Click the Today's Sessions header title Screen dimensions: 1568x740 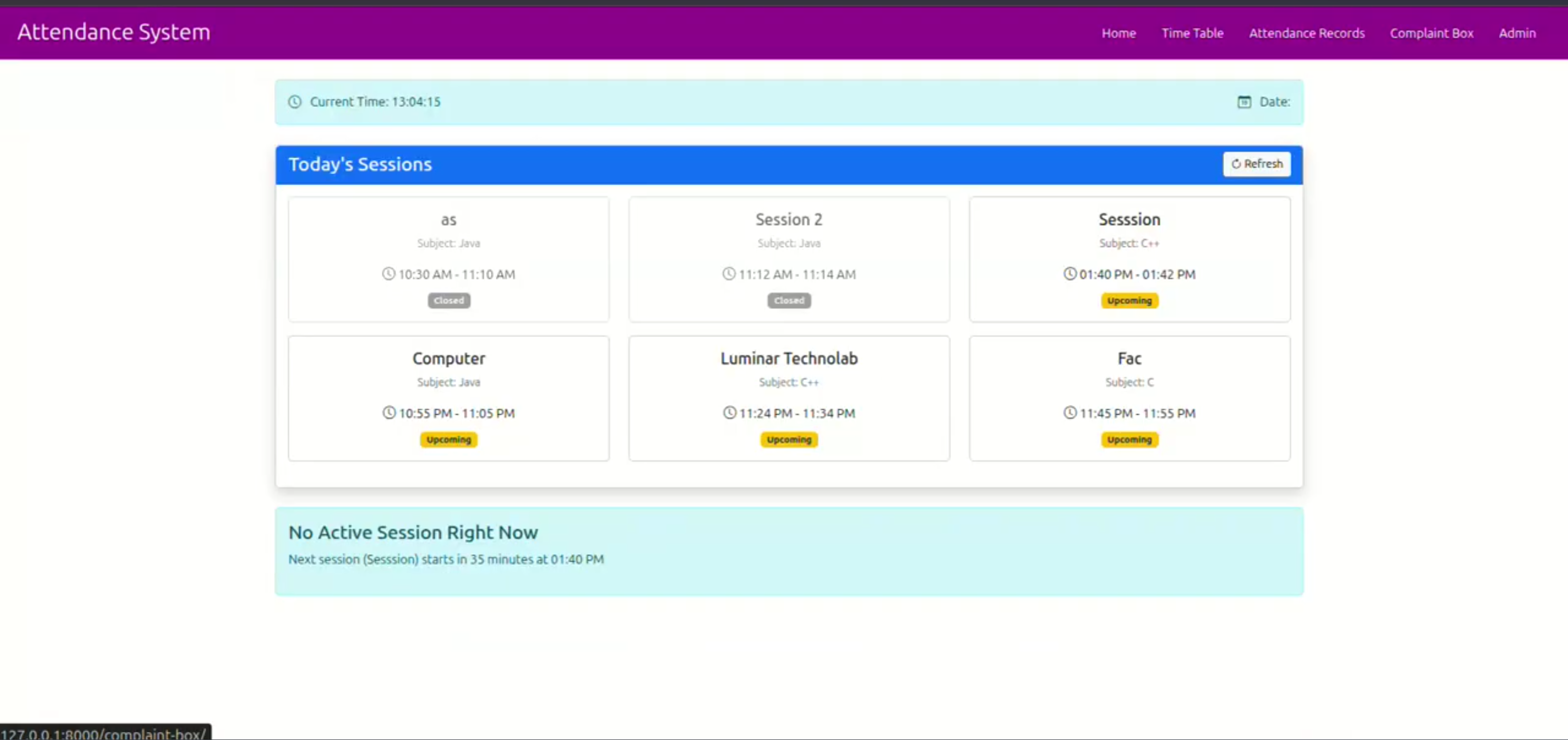click(360, 165)
